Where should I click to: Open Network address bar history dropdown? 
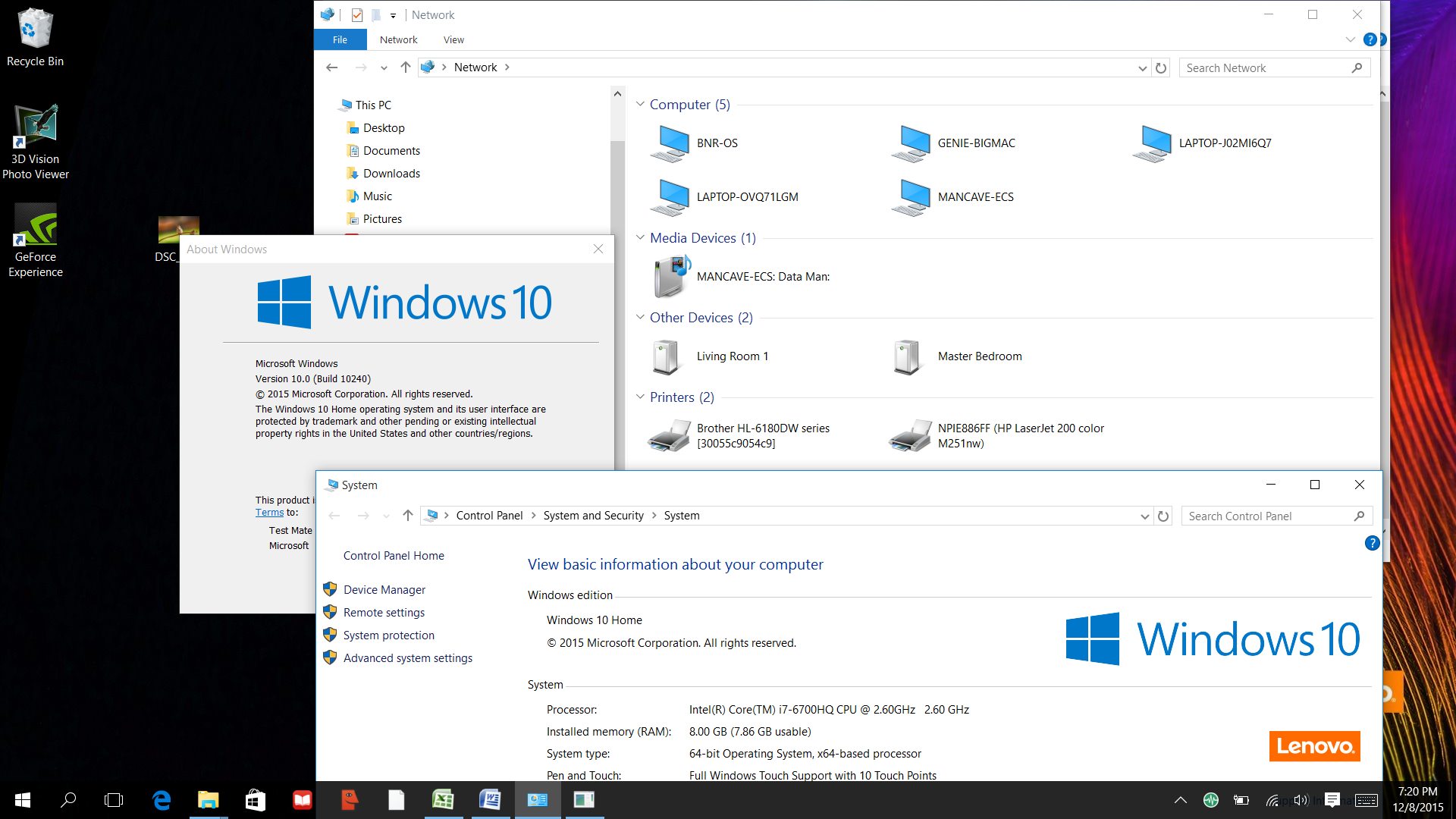[x=1142, y=68]
